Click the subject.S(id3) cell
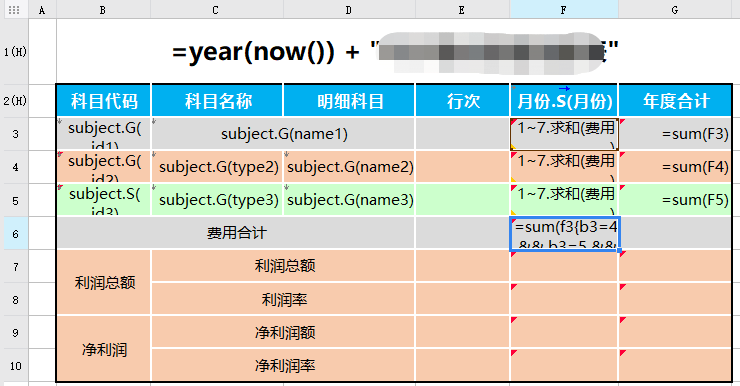The height and width of the screenshot is (386, 740). (x=104, y=200)
